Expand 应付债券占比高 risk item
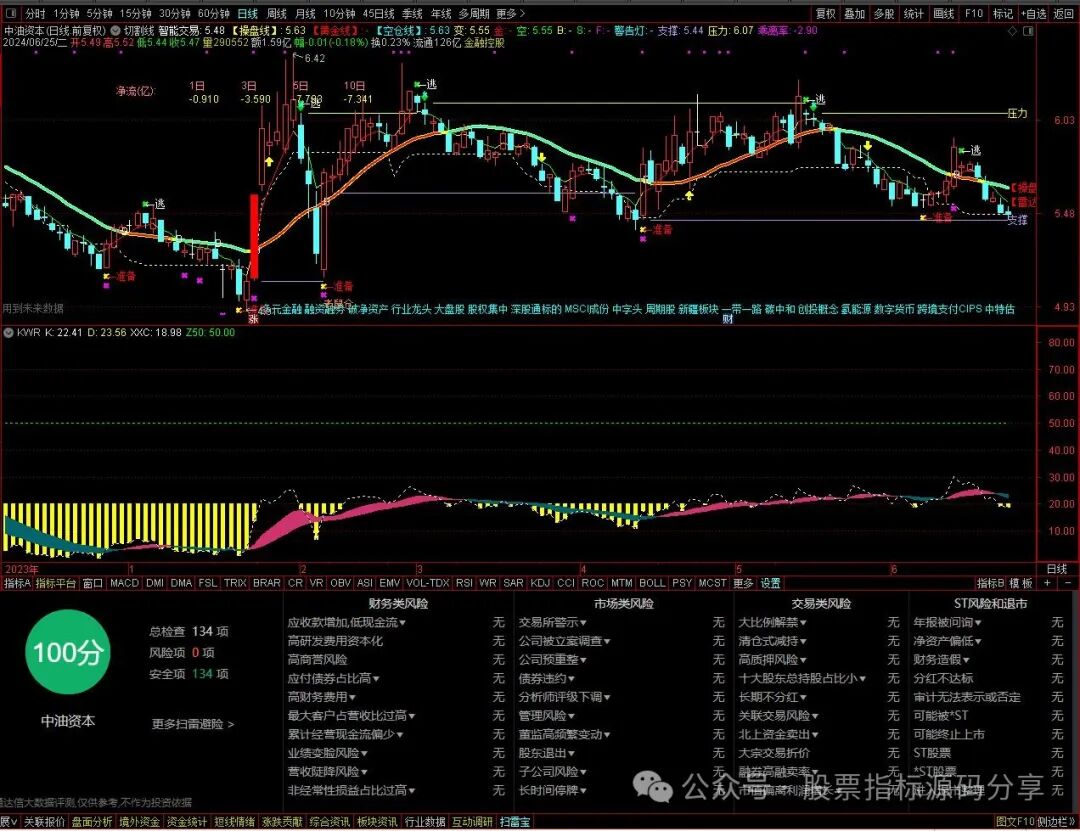This screenshot has width=1080, height=831. click(333, 678)
